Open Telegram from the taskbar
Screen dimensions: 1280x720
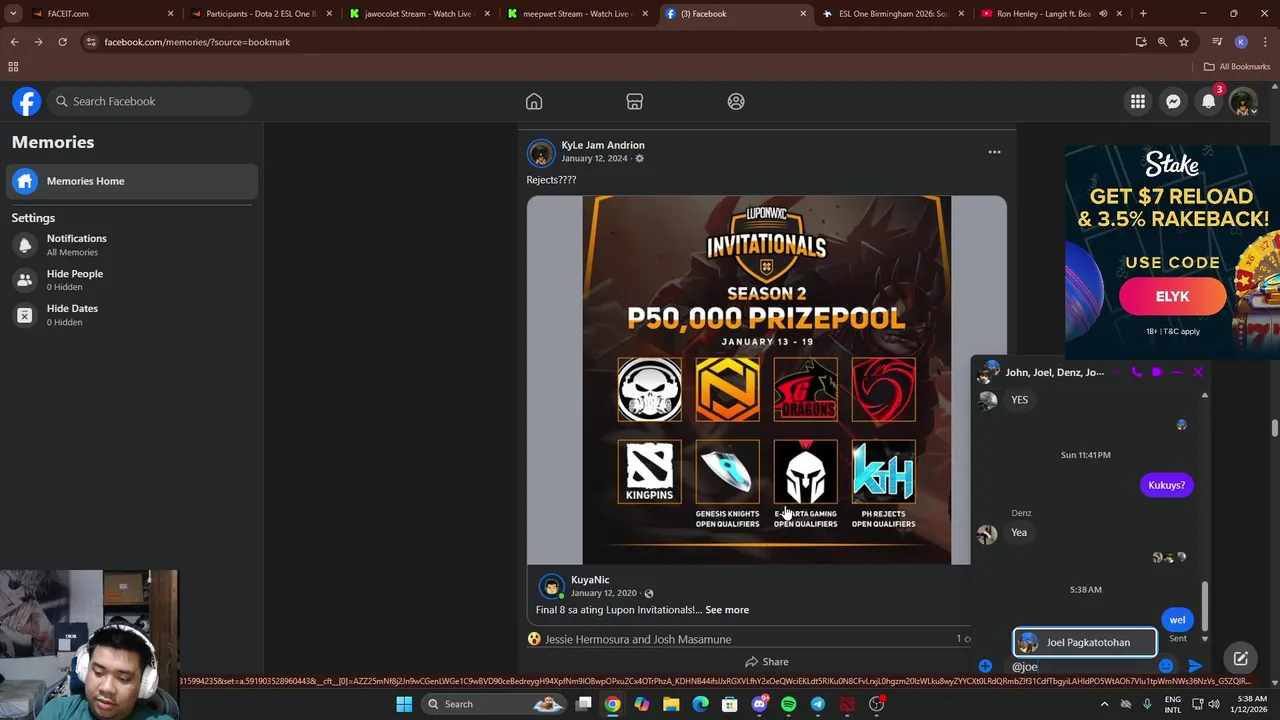817,704
